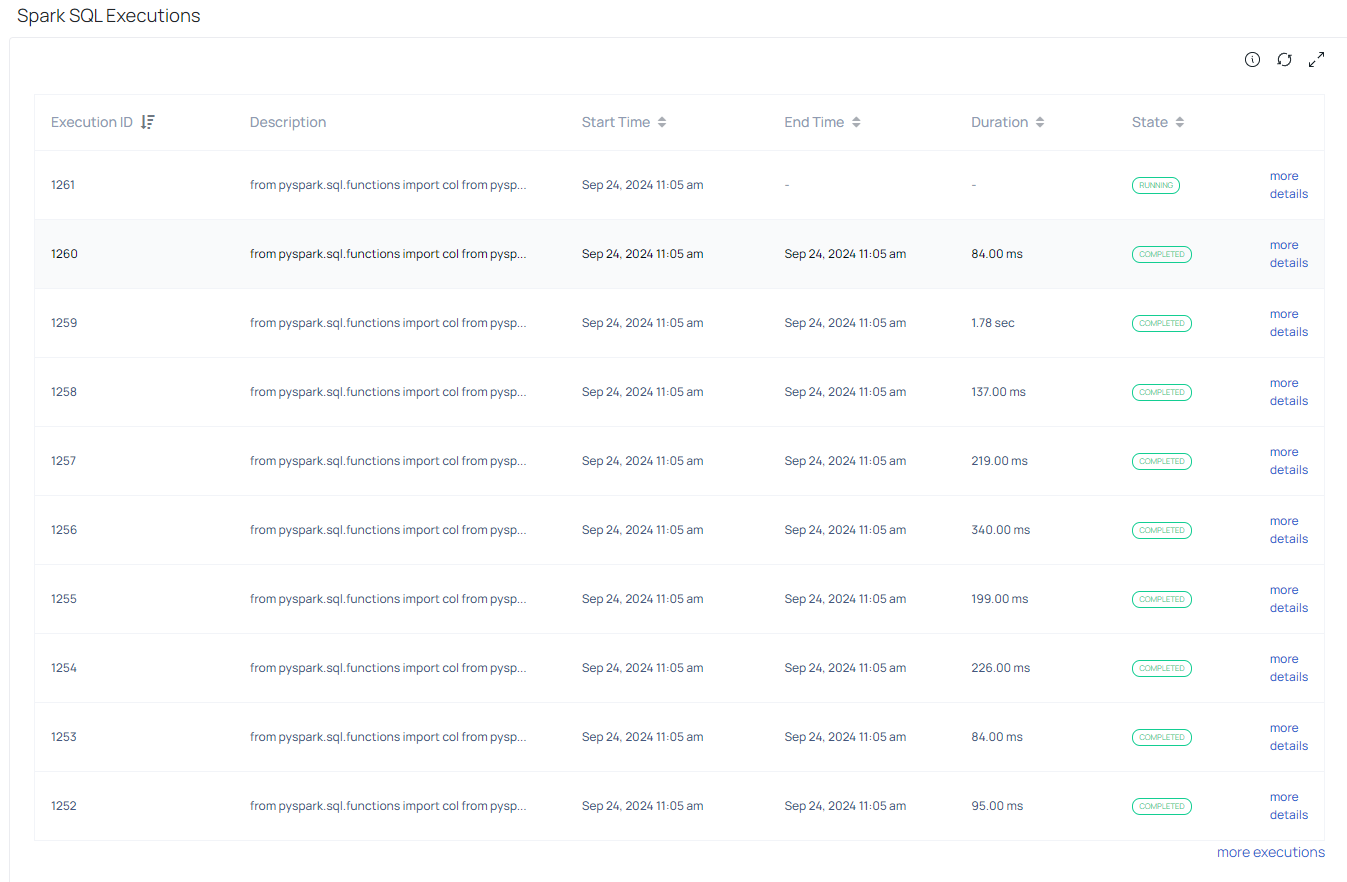Screen dimensions: 1347x882
Task: Select execution ID 1256 cell
Action: (x=64, y=530)
